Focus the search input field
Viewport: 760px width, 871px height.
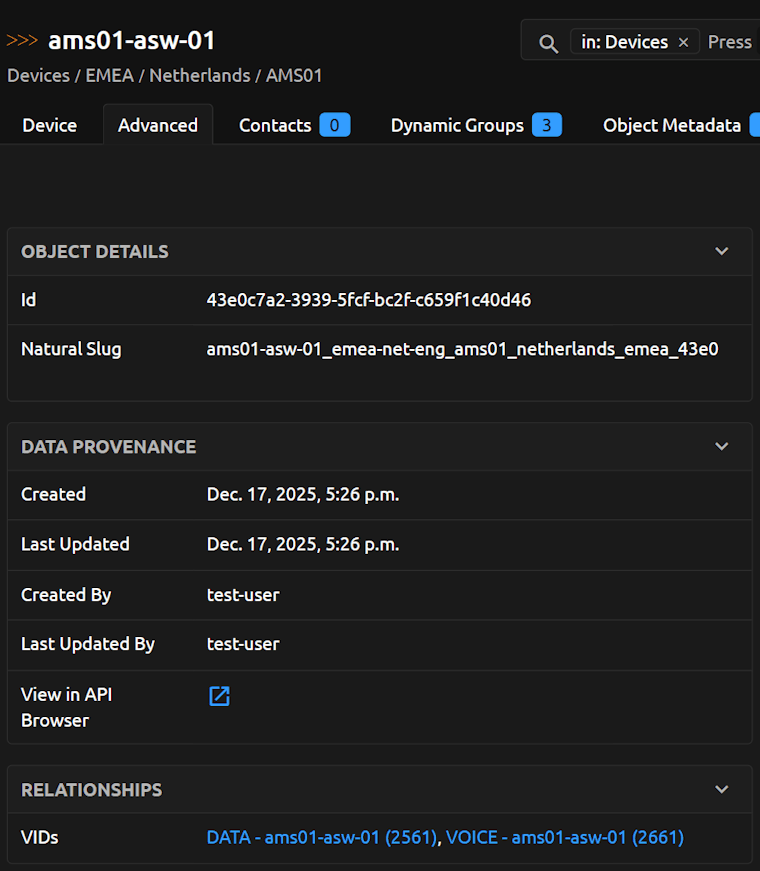click(730, 42)
